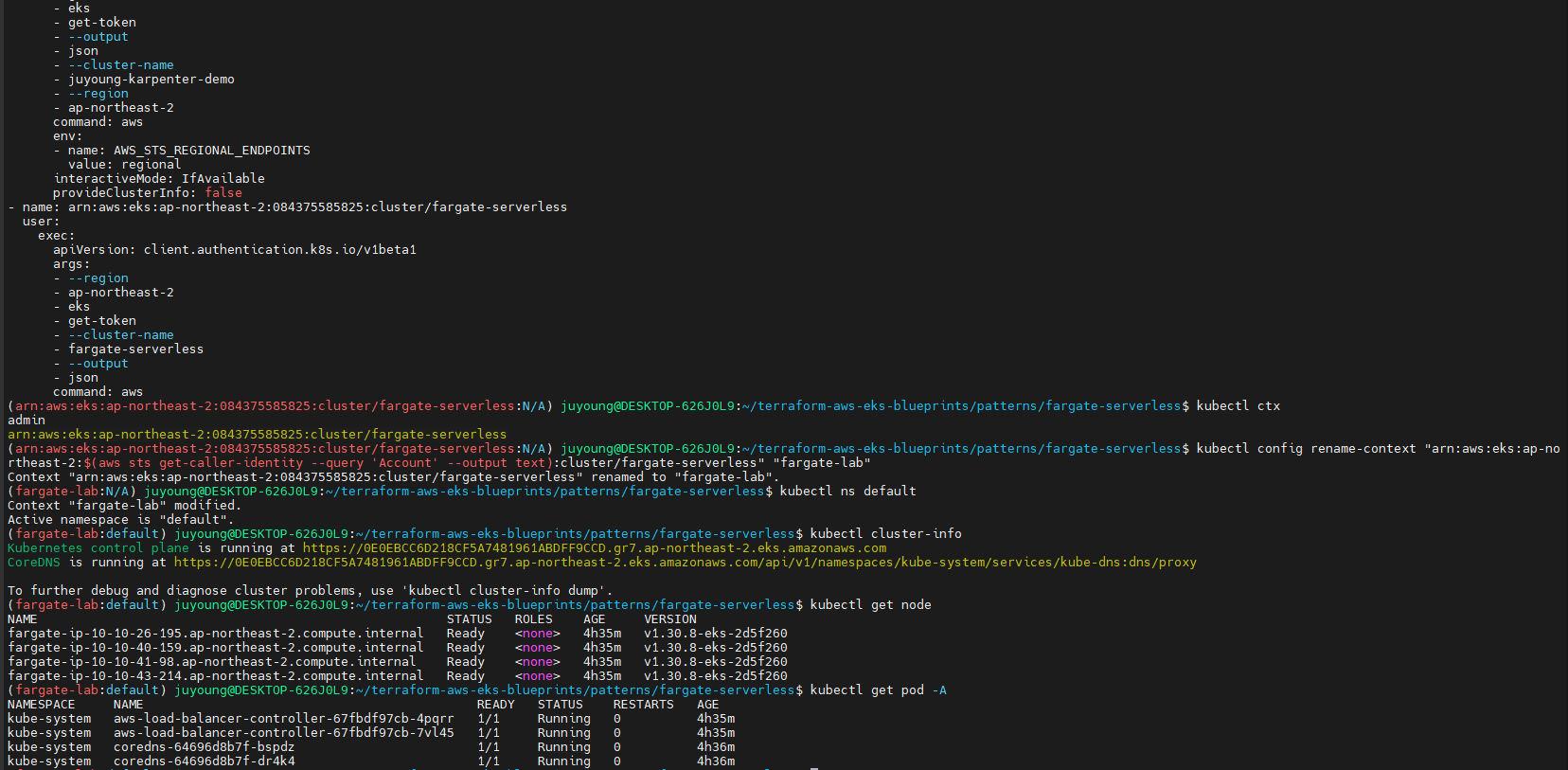Image resolution: width=1568 pixels, height=770 pixels.
Task: Click 'kubectl config rename-context' command
Action: [x=1307, y=449]
